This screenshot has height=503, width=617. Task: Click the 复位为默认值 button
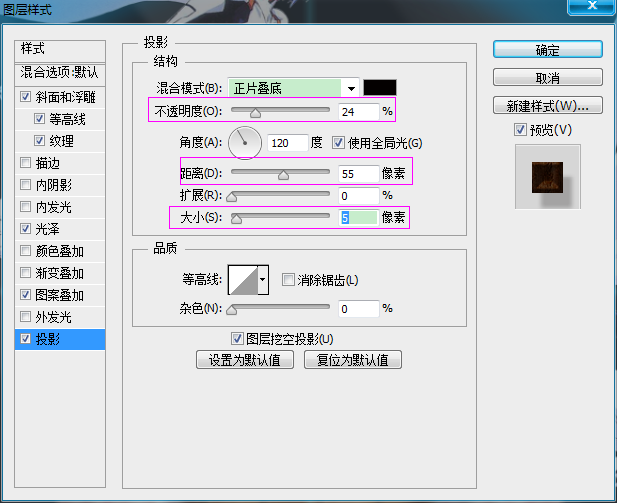(353, 360)
